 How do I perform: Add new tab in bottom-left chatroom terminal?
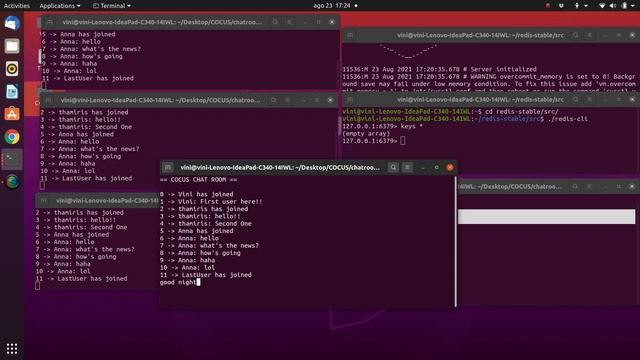[43, 200]
